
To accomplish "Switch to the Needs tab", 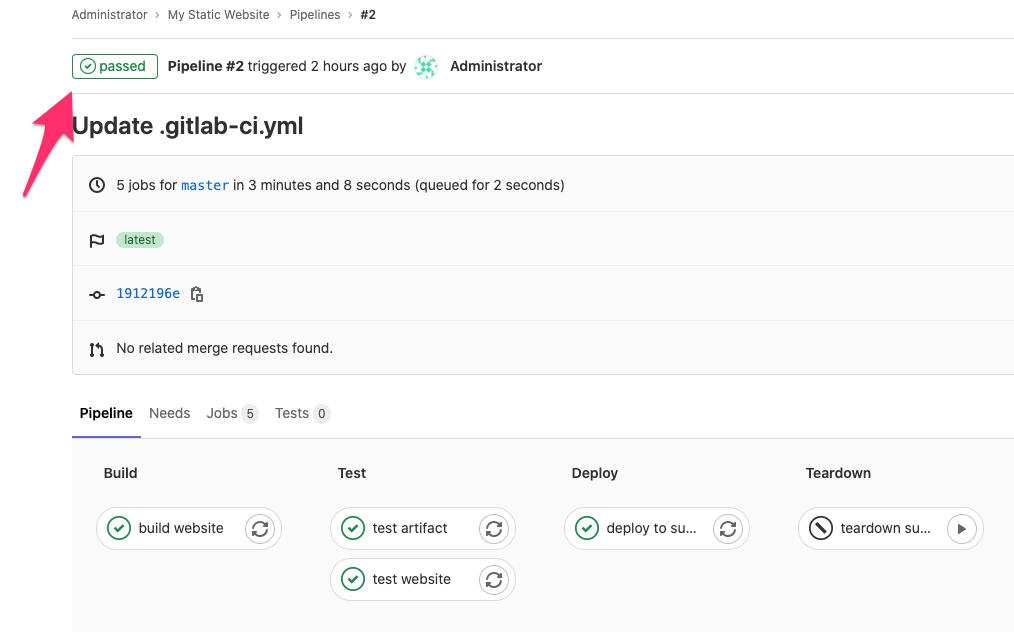I will pyautogui.click(x=169, y=413).
